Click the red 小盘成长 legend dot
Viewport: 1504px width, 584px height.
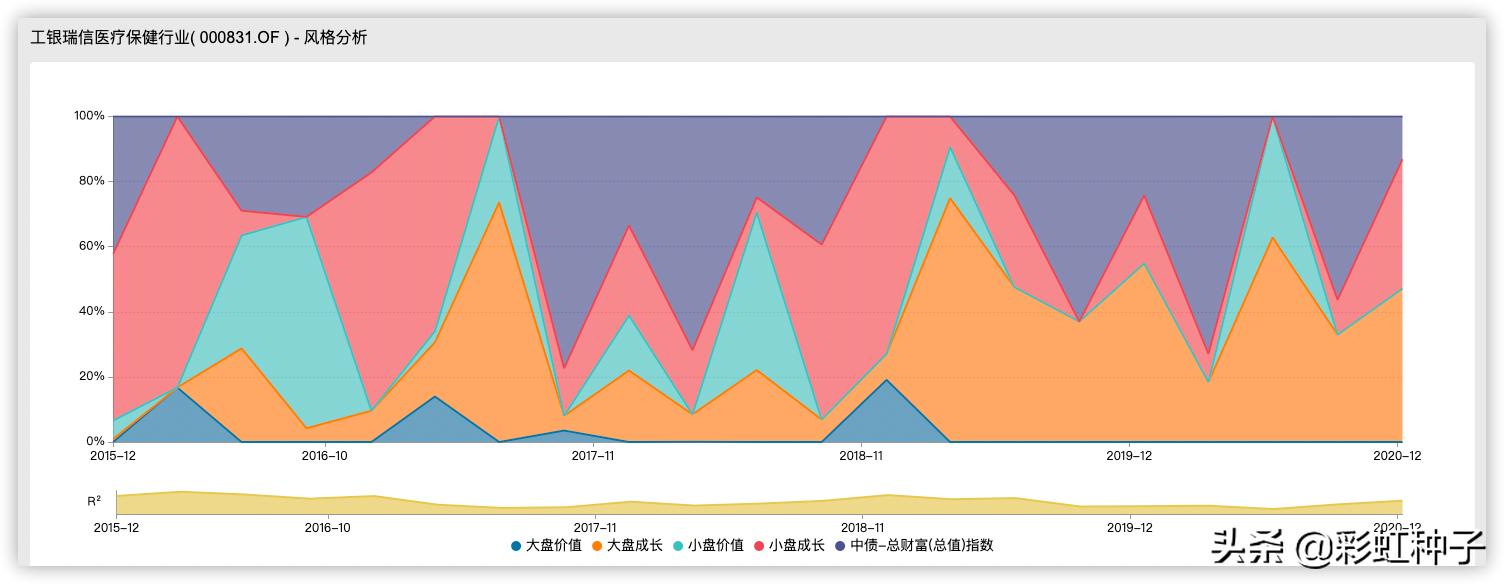pyautogui.click(x=759, y=544)
